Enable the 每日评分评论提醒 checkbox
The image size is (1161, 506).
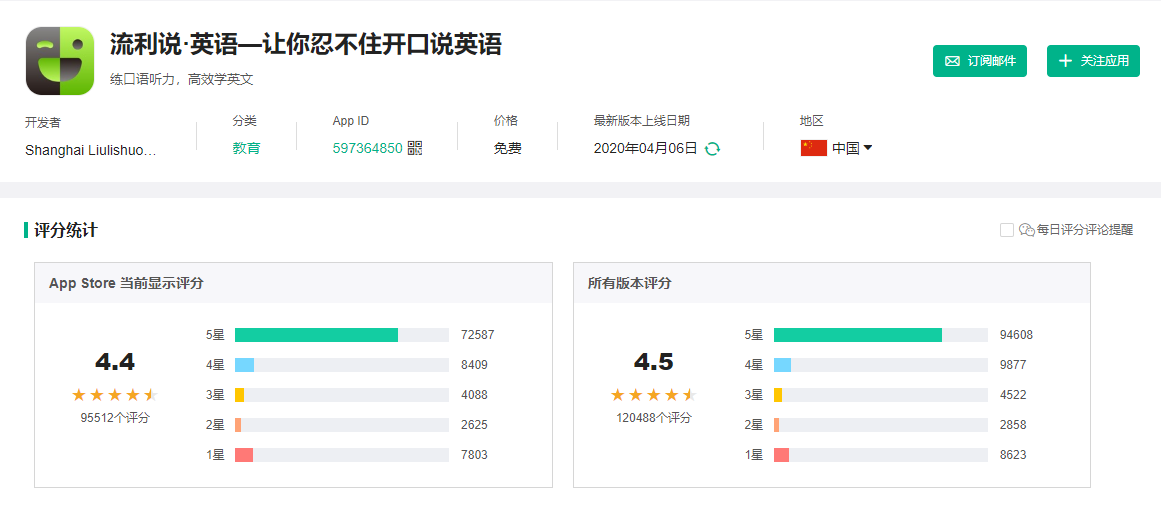pos(1007,230)
